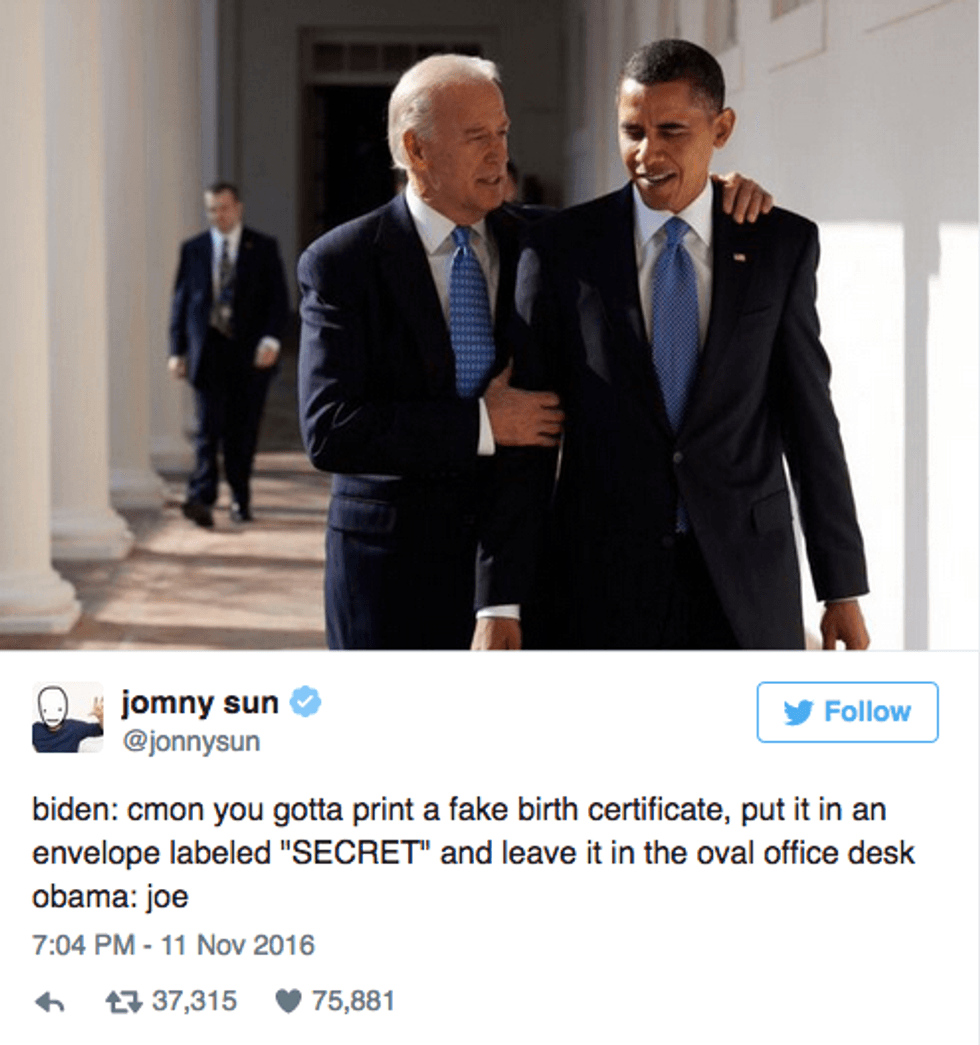This screenshot has height=1045, width=980.
Task: Open the jomny sun profile avatar
Action: tap(68, 717)
